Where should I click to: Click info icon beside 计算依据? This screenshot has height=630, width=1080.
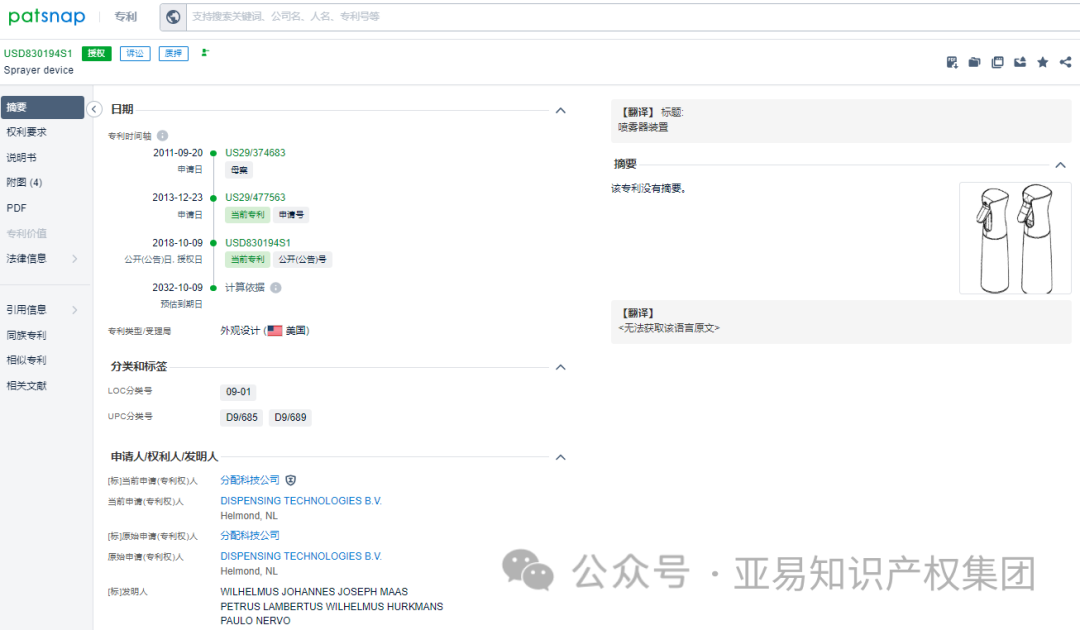(x=275, y=287)
